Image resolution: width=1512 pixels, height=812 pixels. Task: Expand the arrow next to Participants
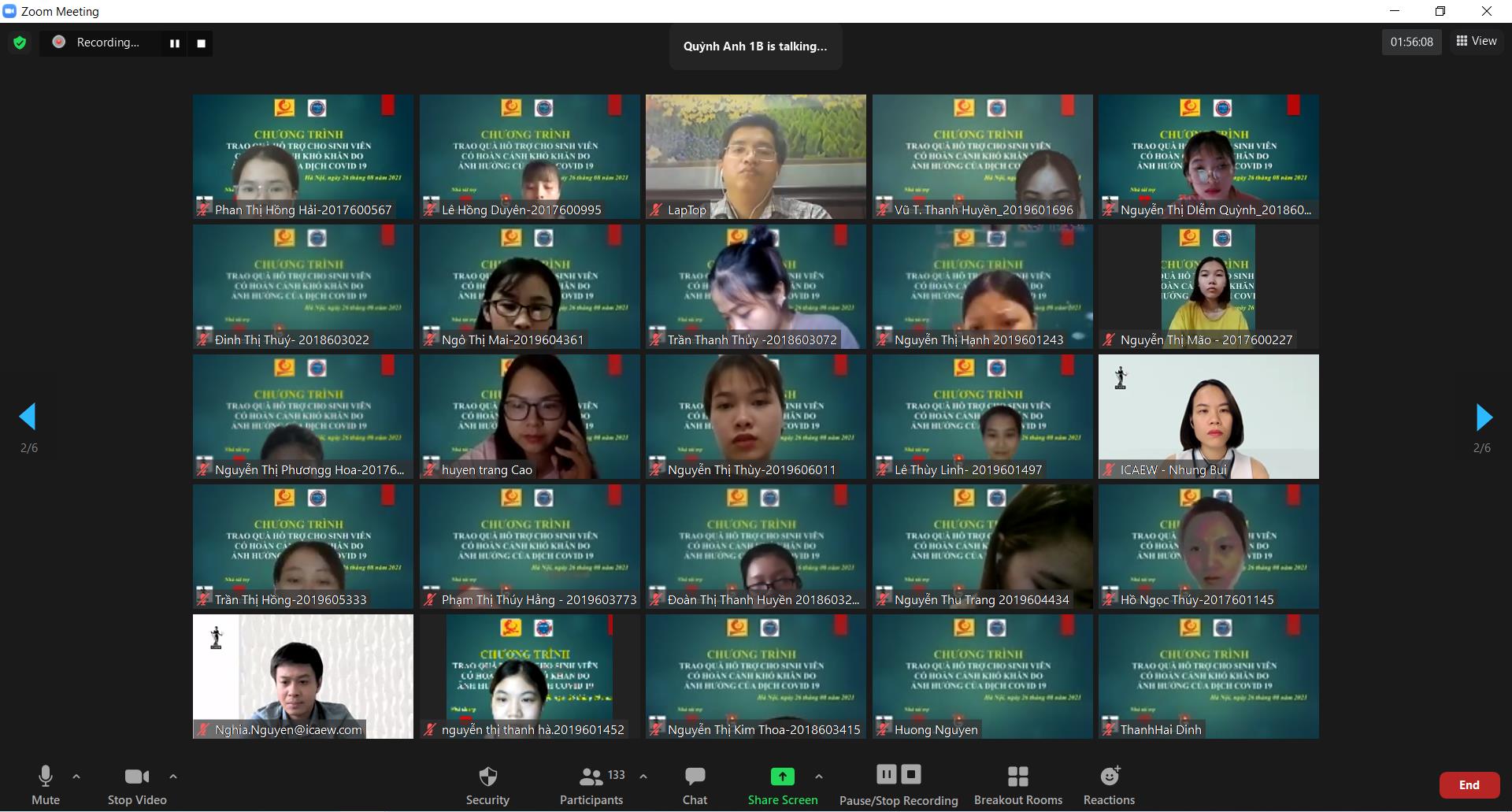[643, 777]
